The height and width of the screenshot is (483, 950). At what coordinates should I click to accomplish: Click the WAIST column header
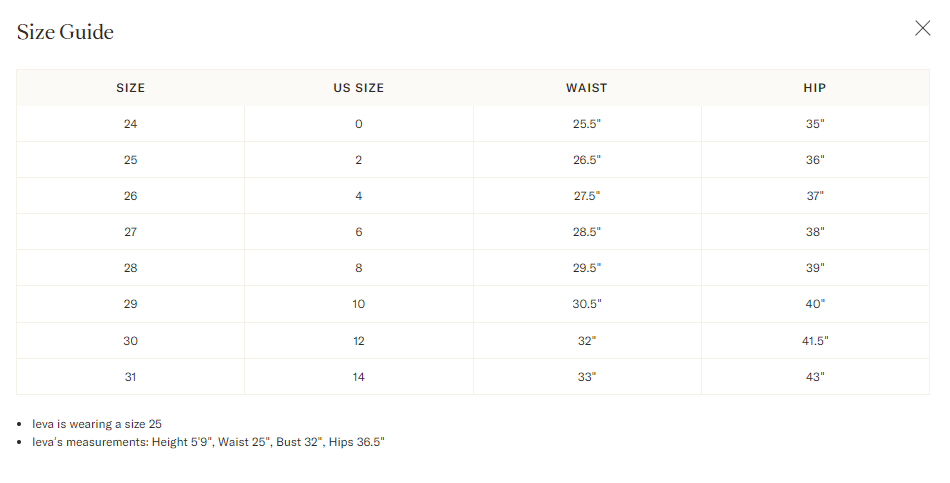[586, 88]
